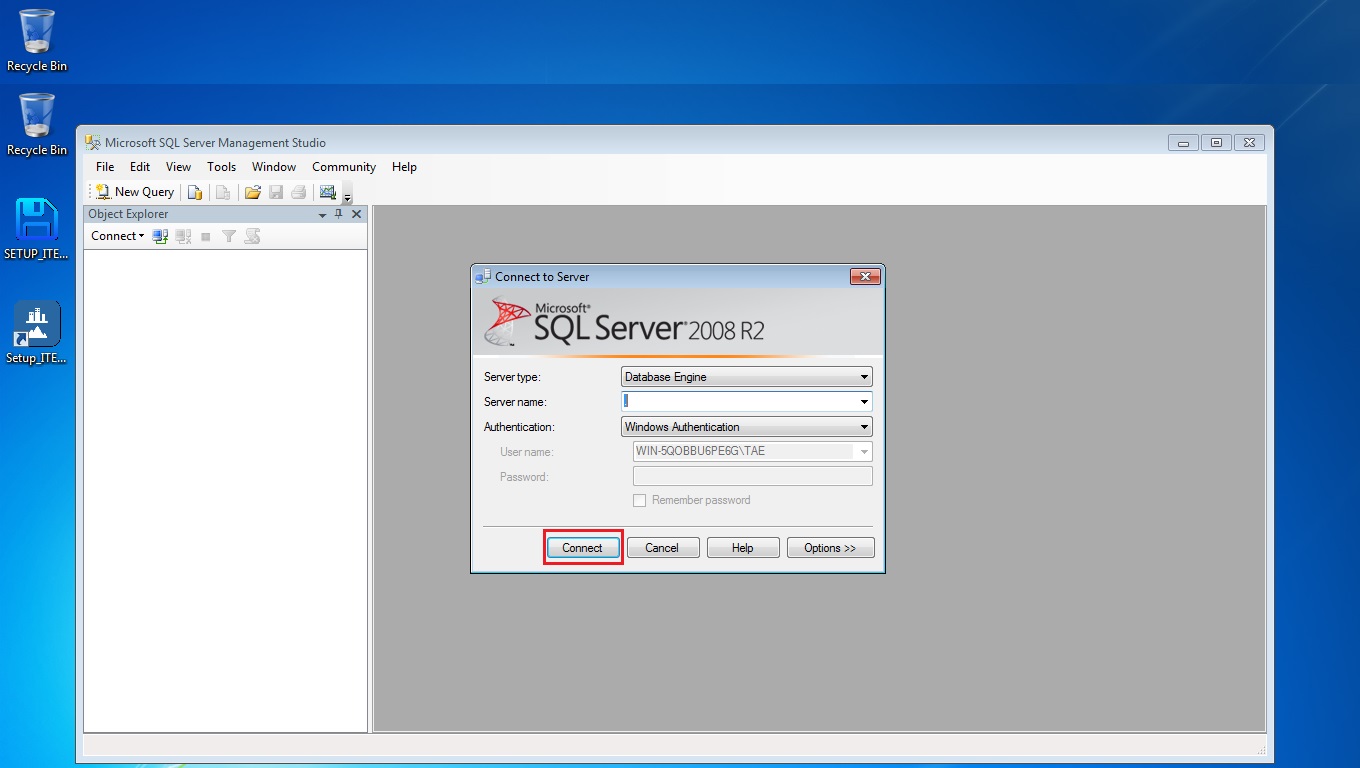Viewport: 1360px width, 768px height.
Task: Click the Connect to Server title icon
Action: coord(484,277)
